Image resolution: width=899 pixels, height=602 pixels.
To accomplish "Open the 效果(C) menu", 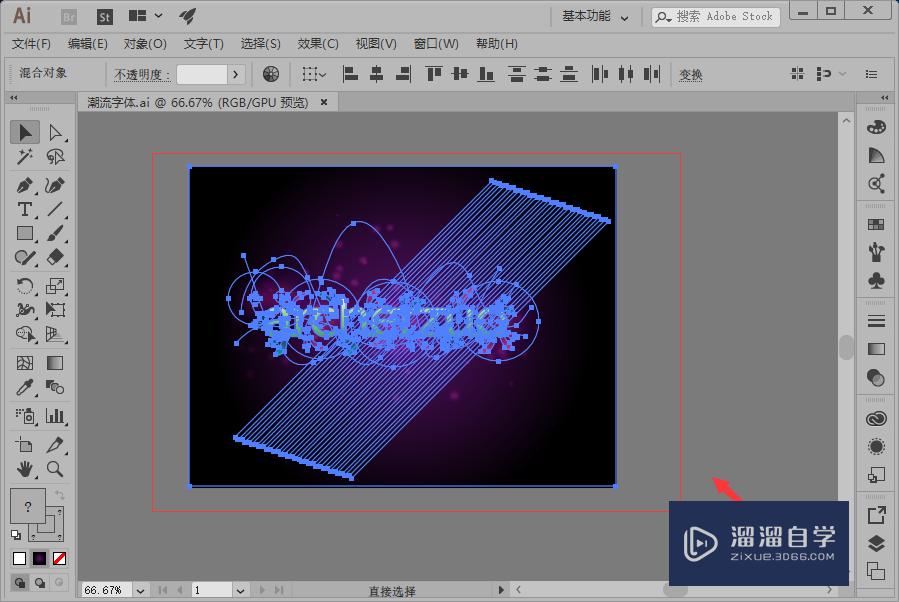I will pyautogui.click(x=318, y=44).
